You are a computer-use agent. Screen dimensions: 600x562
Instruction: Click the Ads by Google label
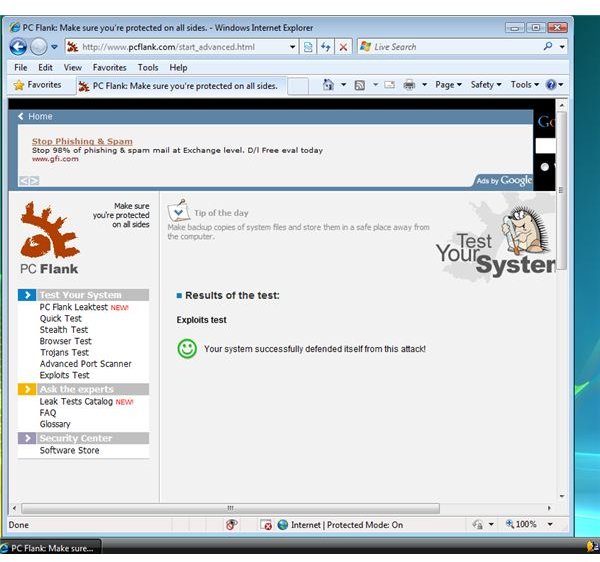pos(504,180)
